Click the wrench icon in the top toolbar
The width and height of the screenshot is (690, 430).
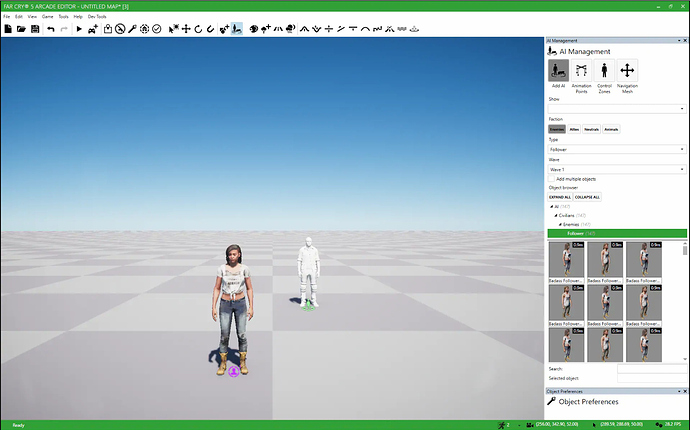[132, 29]
